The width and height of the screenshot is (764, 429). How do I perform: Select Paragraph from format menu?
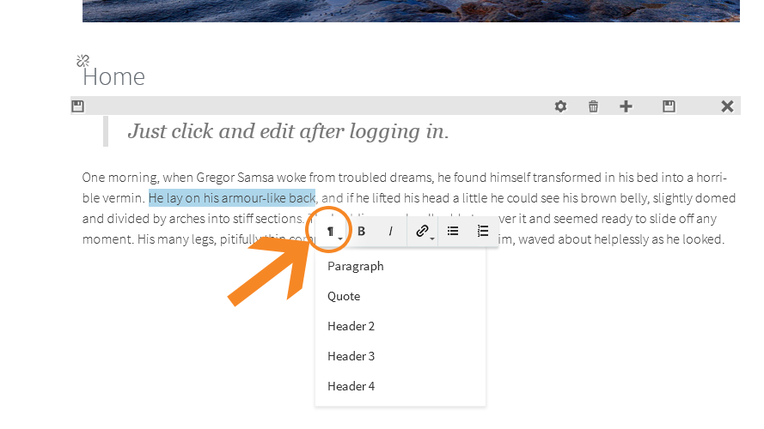pyautogui.click(x=355, y=266)
